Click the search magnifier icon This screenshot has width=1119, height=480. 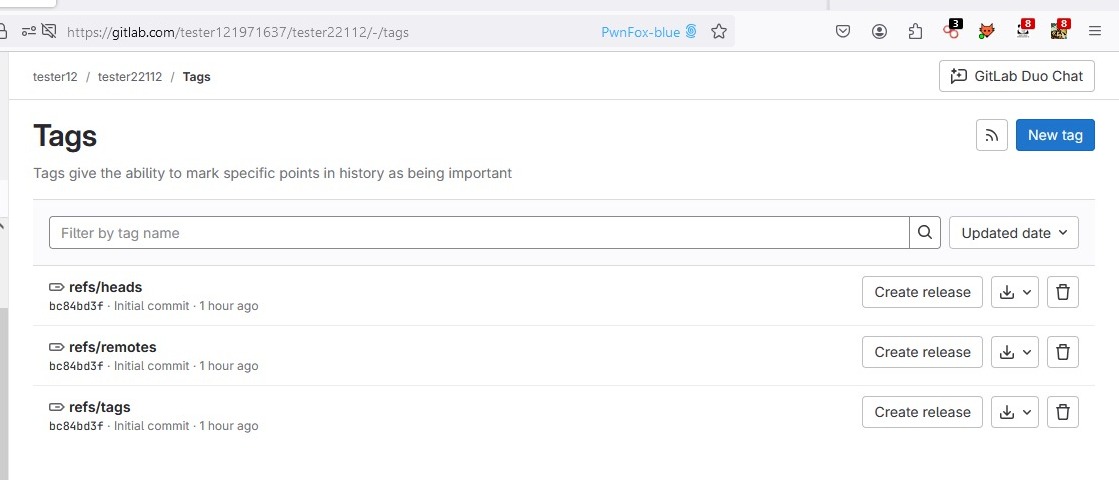coord(925,233)
